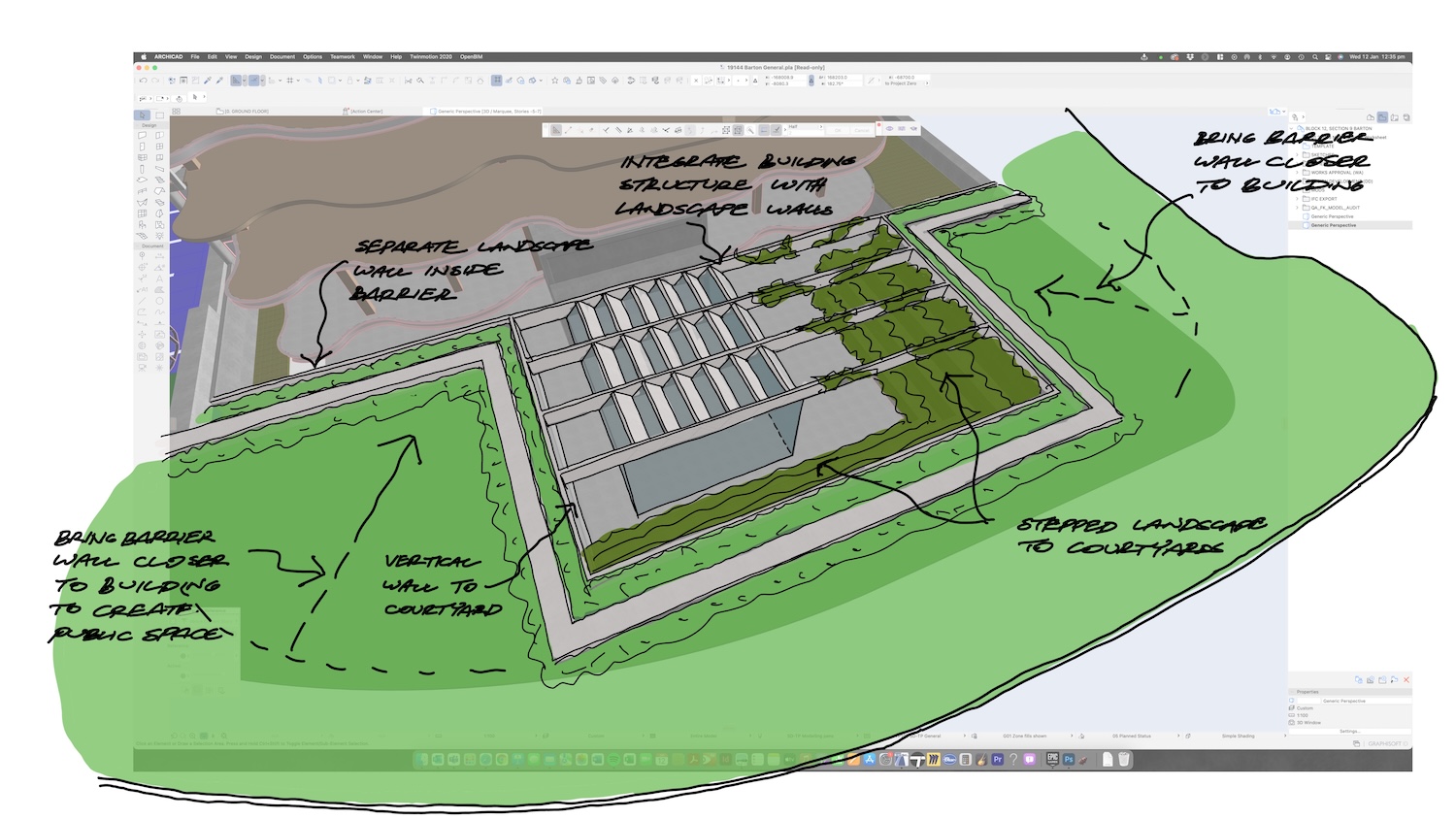Click the Undo arrow in the toolbar

pyautogui.click(x=144, y=81)
